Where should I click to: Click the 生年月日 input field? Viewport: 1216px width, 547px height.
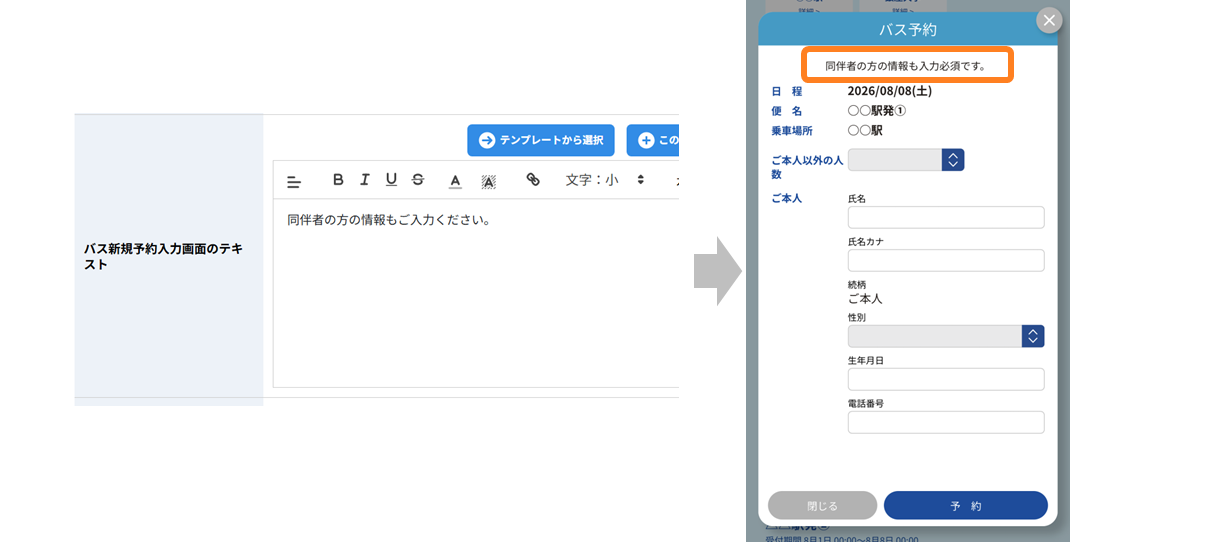tap(946, 379)
